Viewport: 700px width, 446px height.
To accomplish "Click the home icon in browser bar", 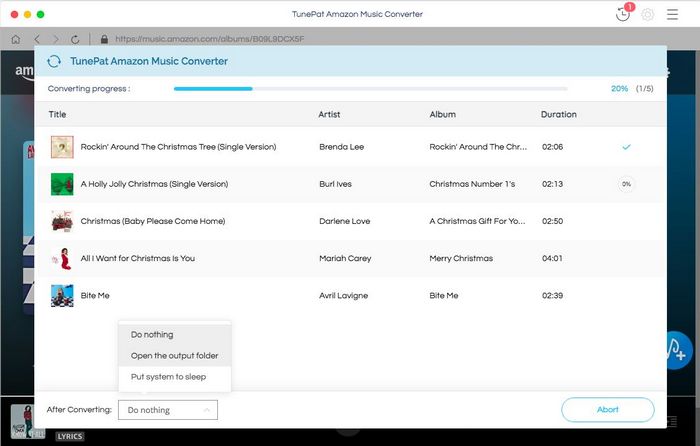I will [x=16, y=39].
